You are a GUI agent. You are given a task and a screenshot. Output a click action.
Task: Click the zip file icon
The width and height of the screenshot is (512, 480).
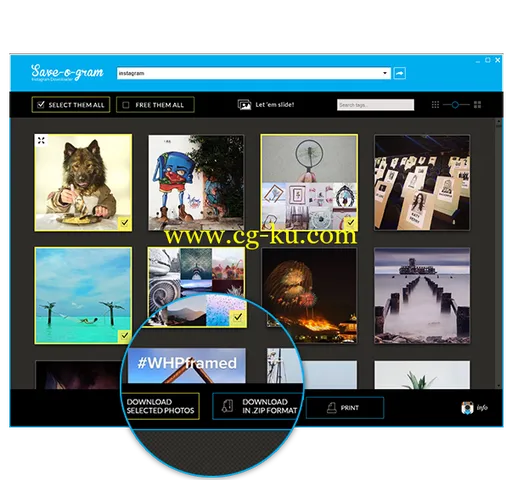[x=228, y=406]
